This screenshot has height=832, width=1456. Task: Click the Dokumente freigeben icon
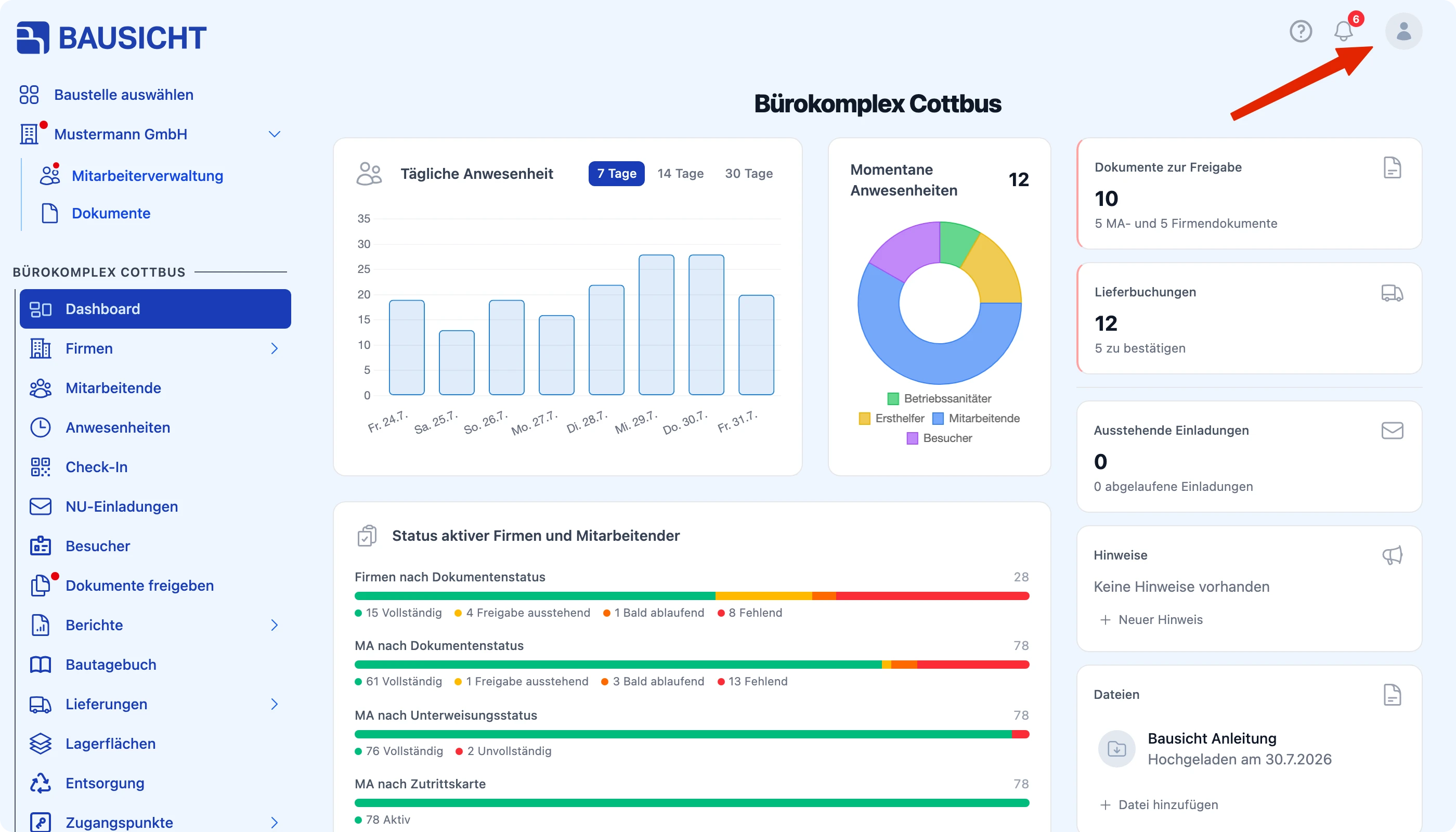click(x=40, y=585)
